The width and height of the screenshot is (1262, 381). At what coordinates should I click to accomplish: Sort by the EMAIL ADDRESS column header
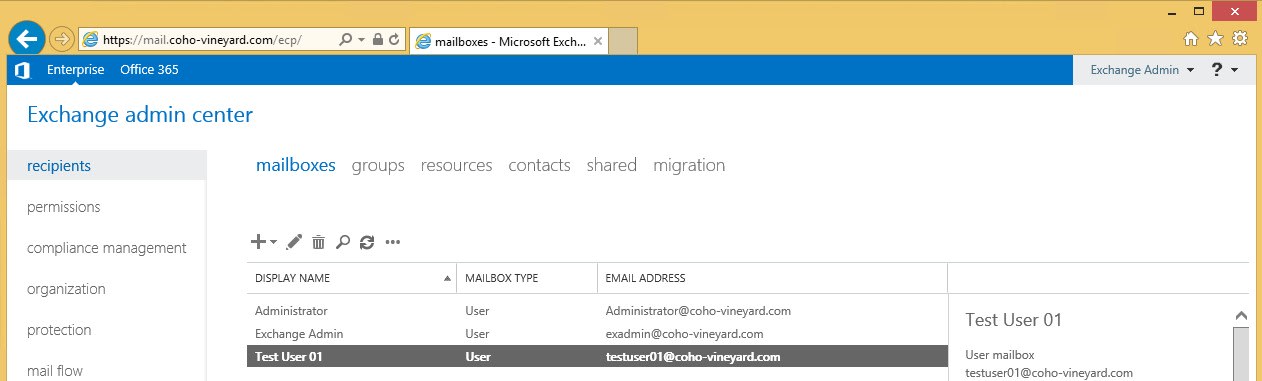772,278
